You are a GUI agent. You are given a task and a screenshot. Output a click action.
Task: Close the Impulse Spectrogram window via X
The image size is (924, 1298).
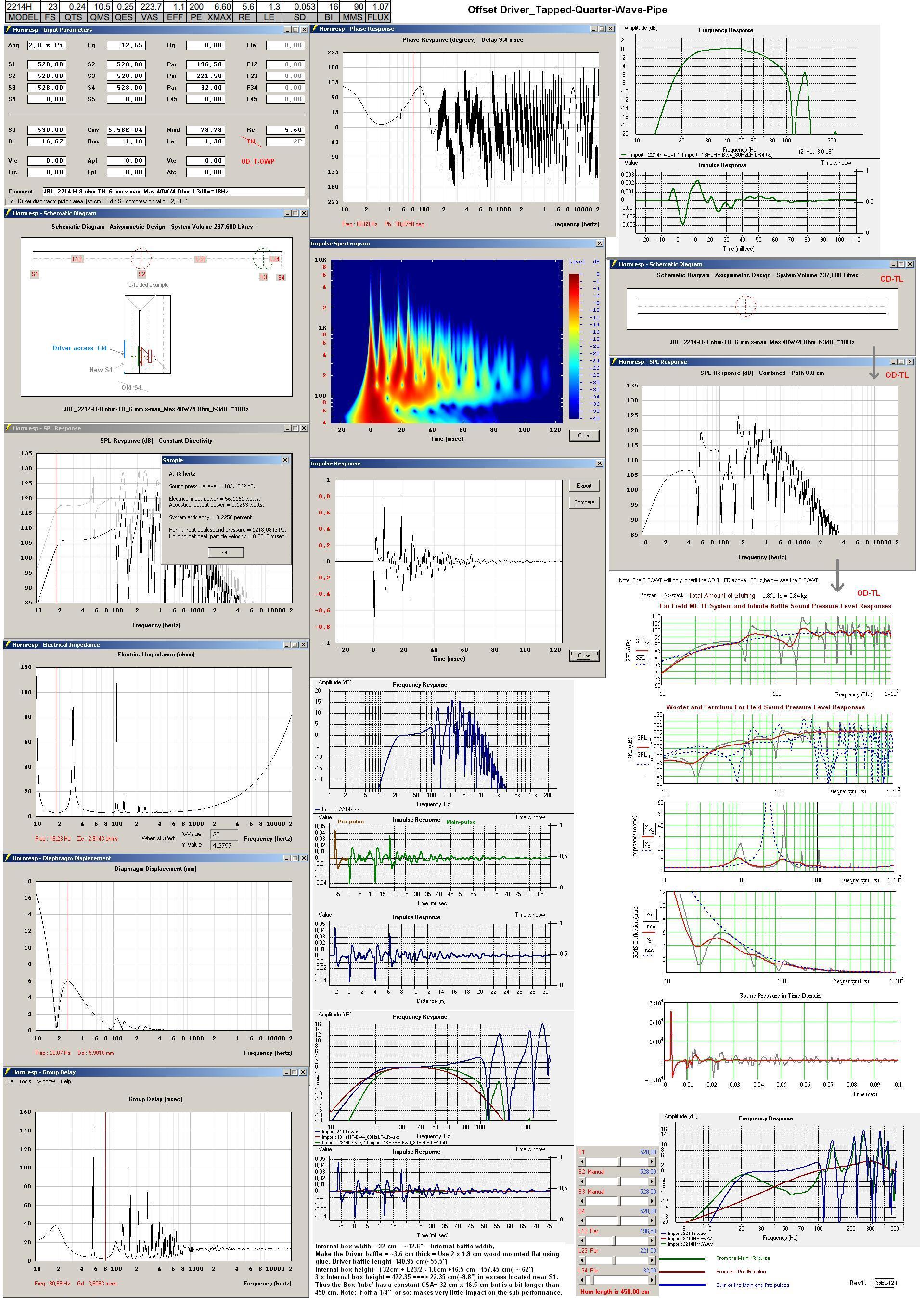point(599,244)
